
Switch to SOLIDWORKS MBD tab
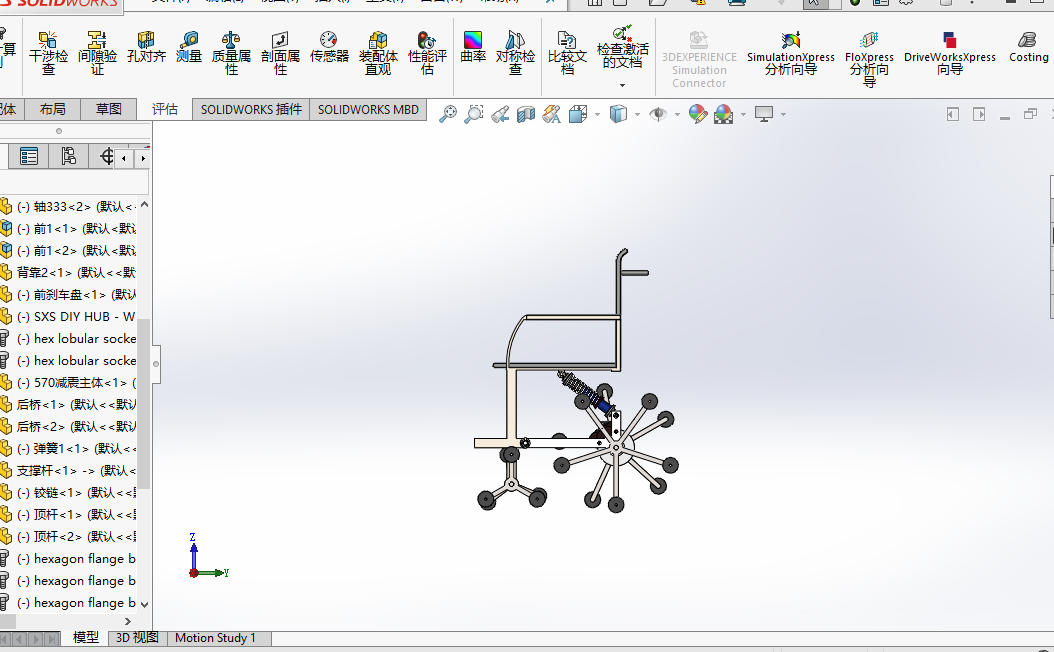click(x=368, y=110)
